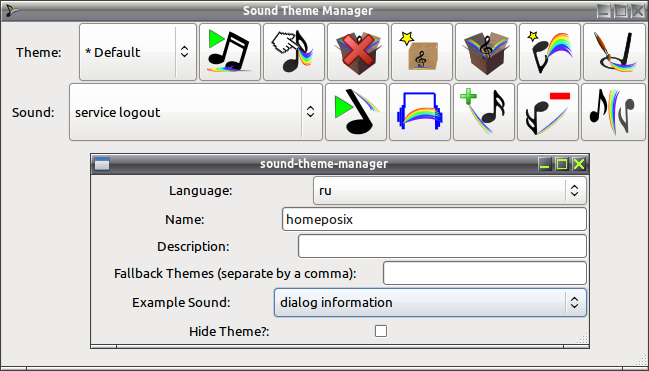Close the sound-theme-manager dialog with green X

pos(579,164)
